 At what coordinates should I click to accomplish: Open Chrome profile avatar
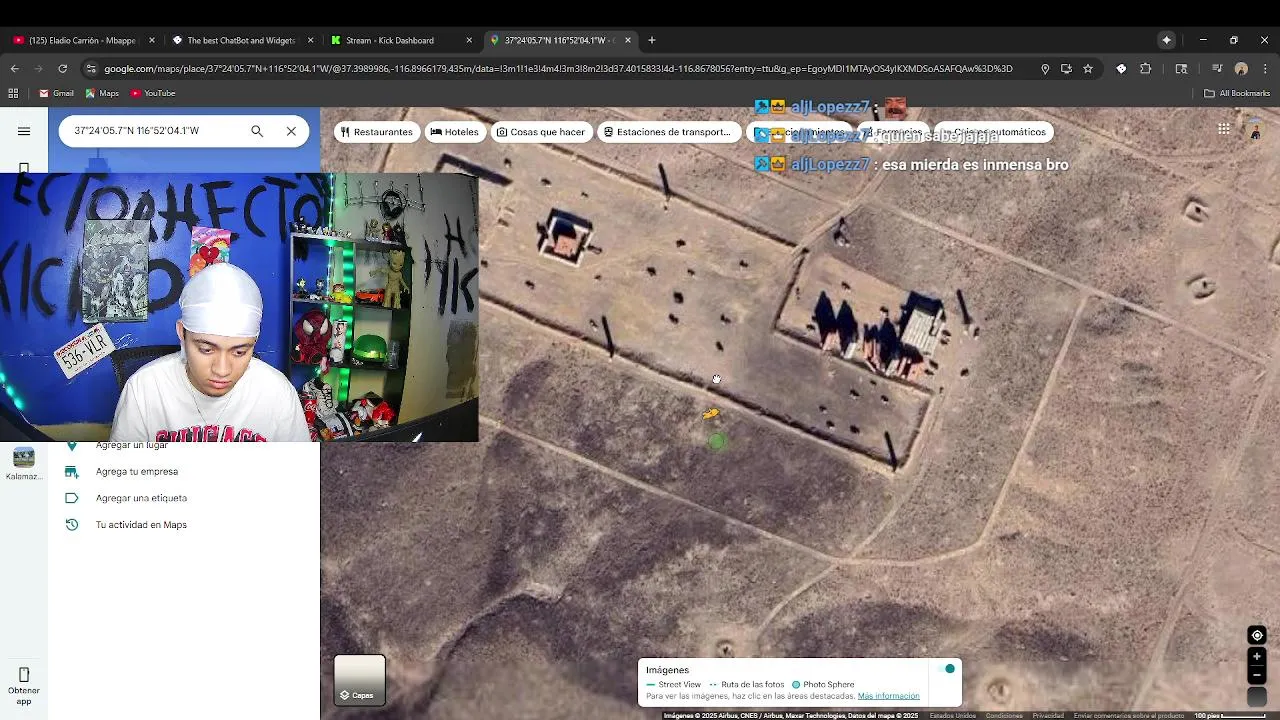pos(1241,68)
